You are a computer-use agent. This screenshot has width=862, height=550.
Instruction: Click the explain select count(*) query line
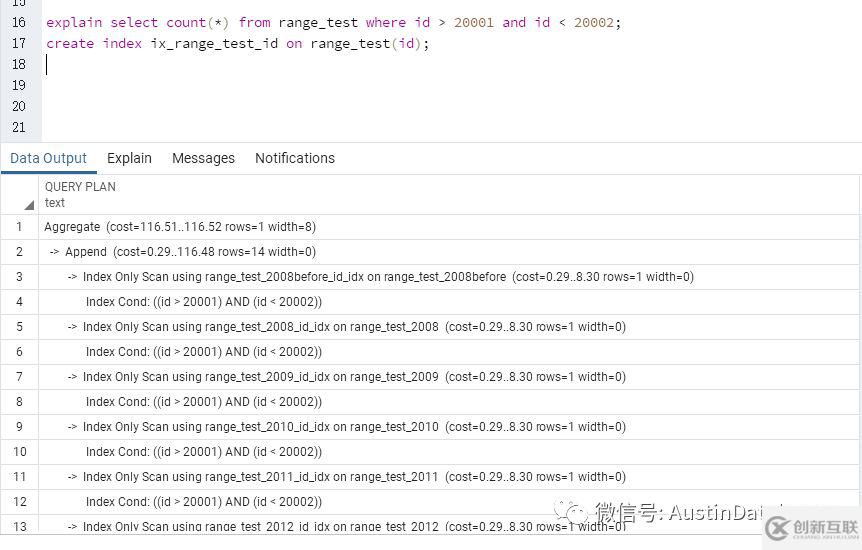(333, 23)
